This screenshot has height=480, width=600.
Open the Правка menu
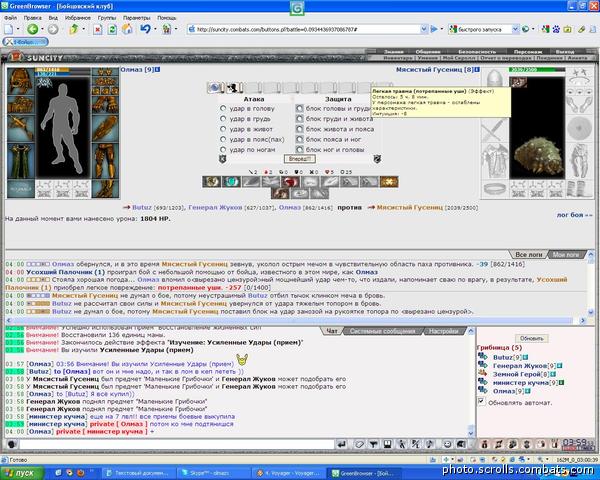coord(33,18)
